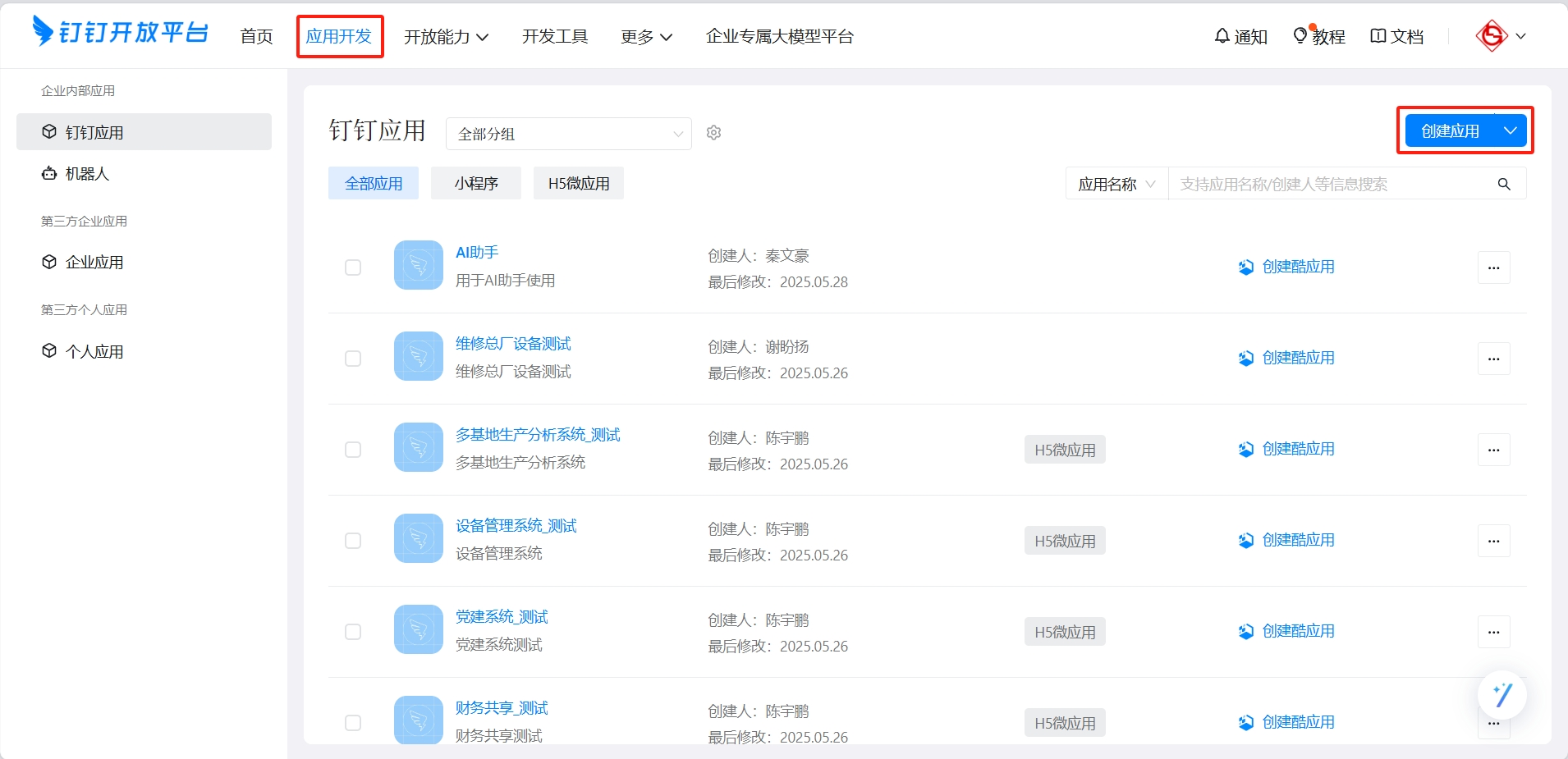Go to 首页 in top navigation
This screenshot has height=759, width=1568.
click(x=256, y=36)
